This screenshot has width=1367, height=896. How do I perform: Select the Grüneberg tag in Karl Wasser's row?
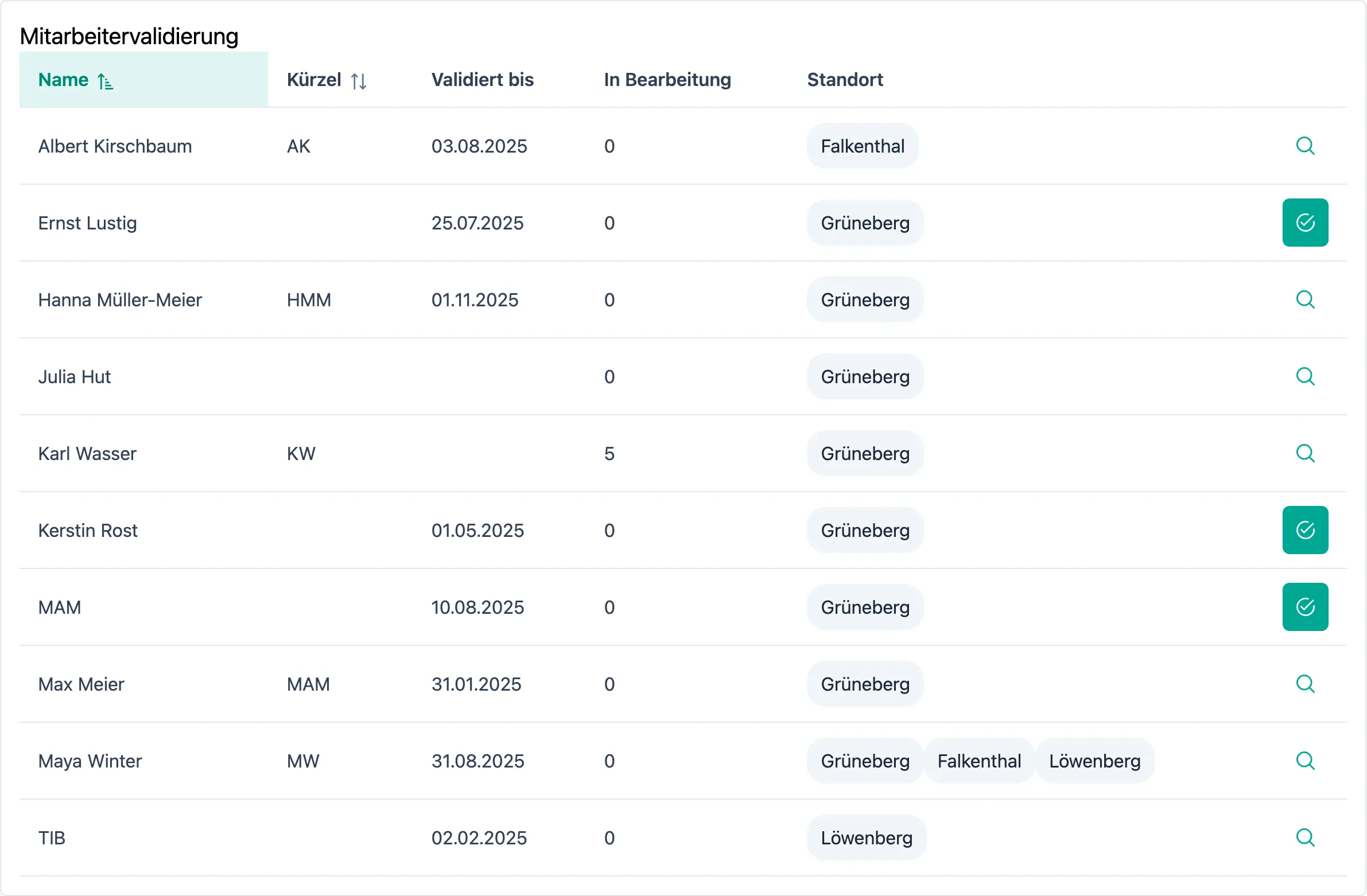(x=864, y=453)
